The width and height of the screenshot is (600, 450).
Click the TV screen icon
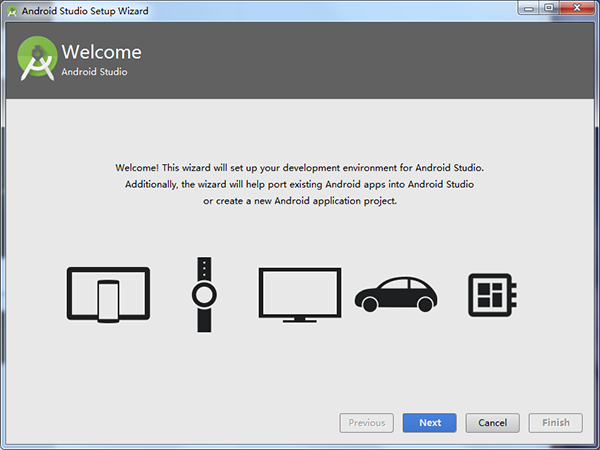tap(299, 294)
